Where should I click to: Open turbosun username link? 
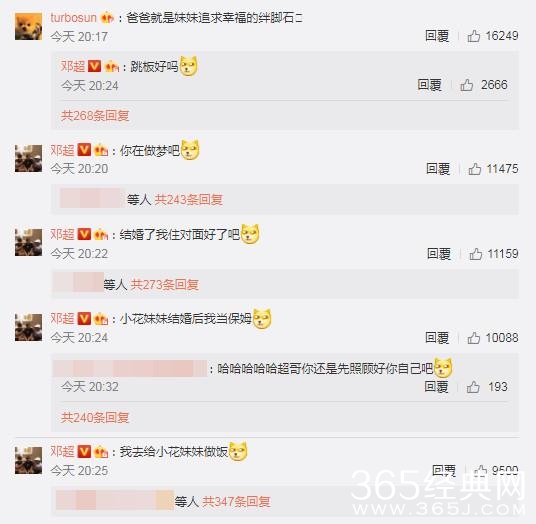[x=73, y=18]
